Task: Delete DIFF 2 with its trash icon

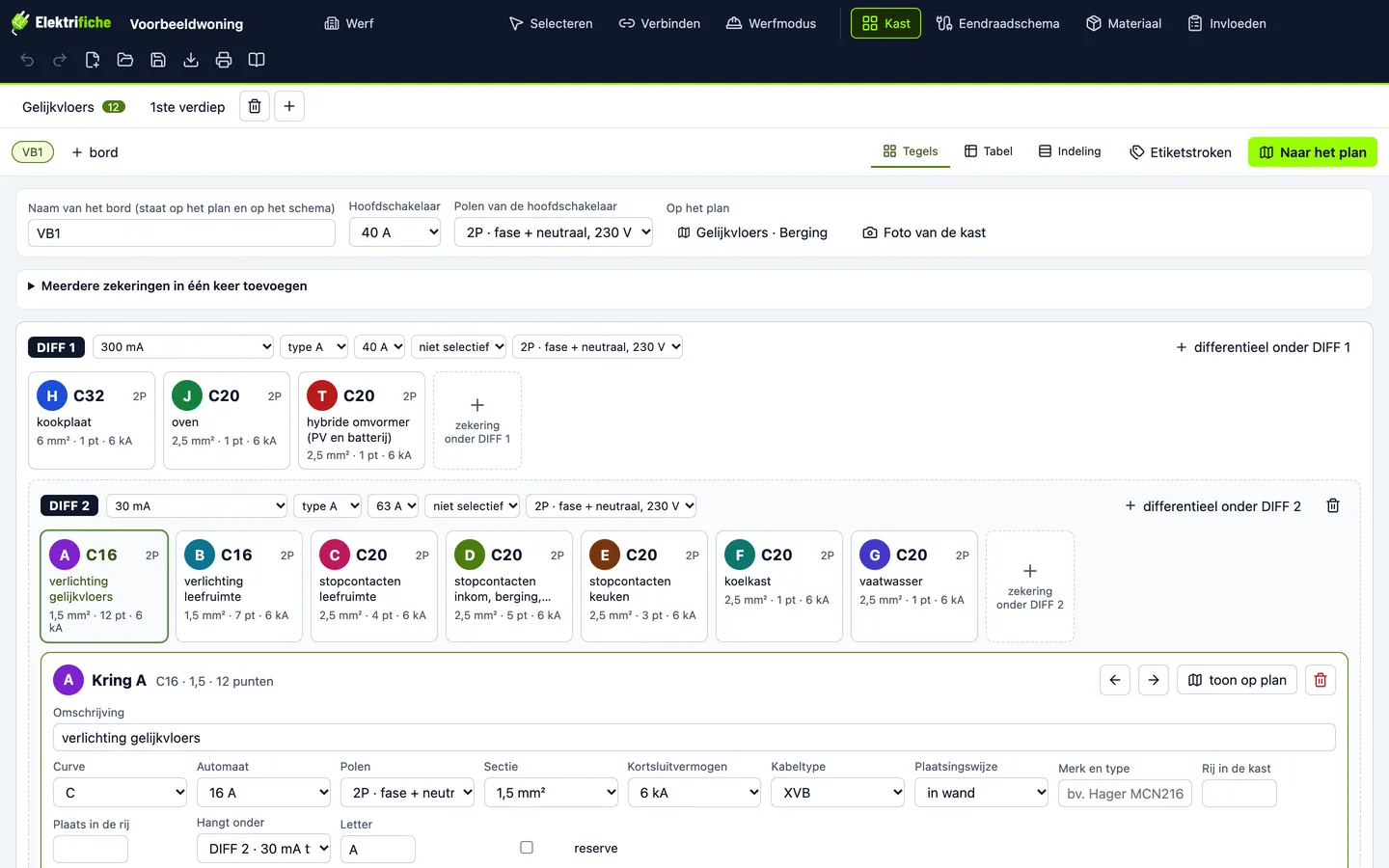Action: (x=1333, y=505)
